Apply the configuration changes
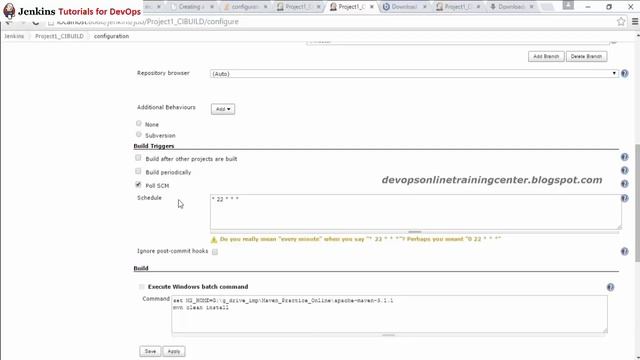The image size is (640, 360). point(174,351)
